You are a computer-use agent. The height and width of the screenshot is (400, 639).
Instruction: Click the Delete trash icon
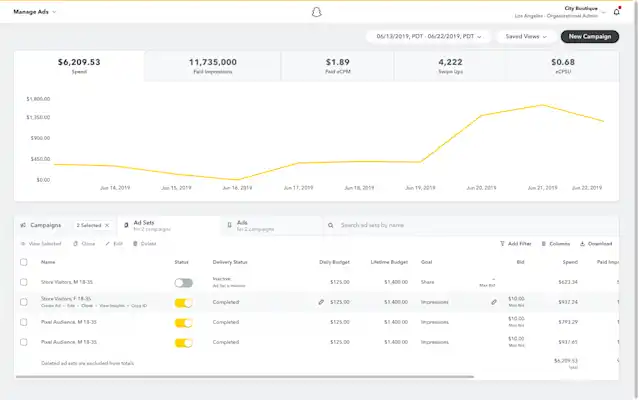pos(135,244)
